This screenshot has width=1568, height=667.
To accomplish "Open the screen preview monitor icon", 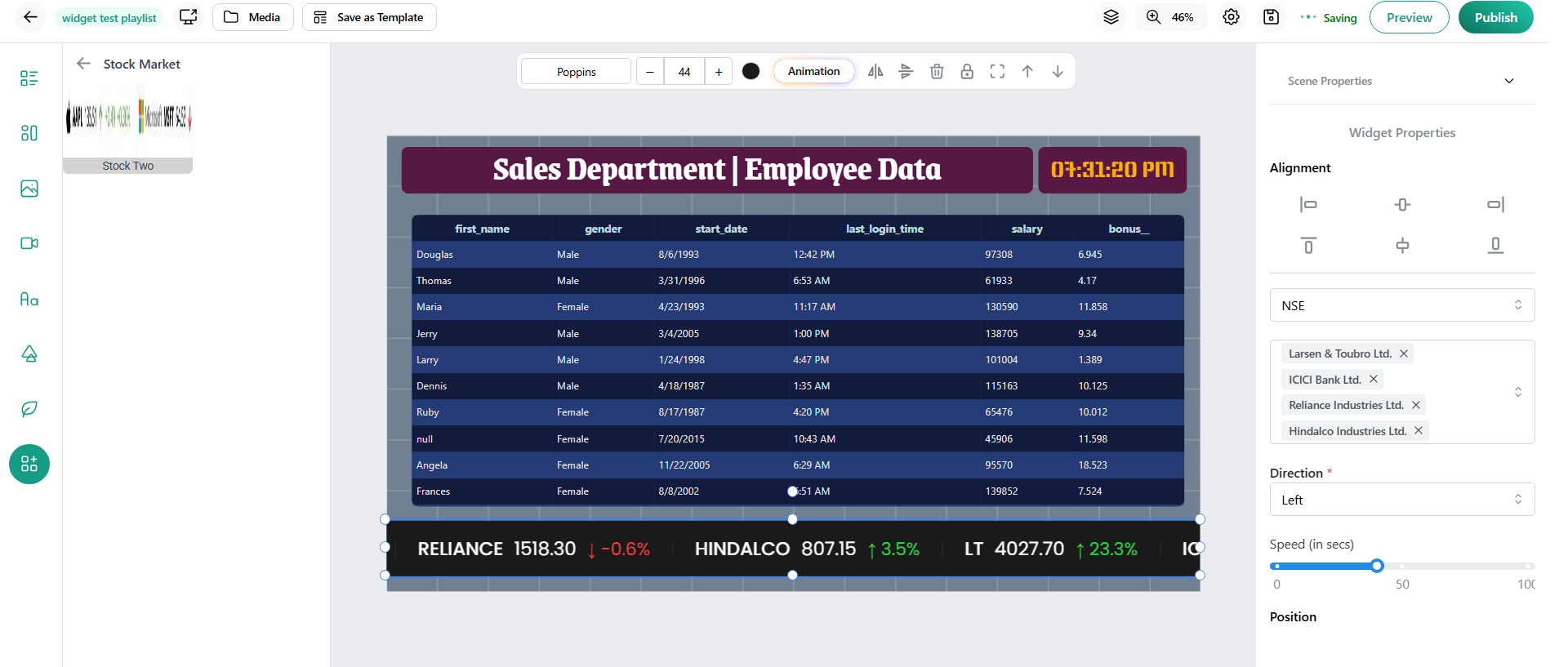I will tap(189, 17).
